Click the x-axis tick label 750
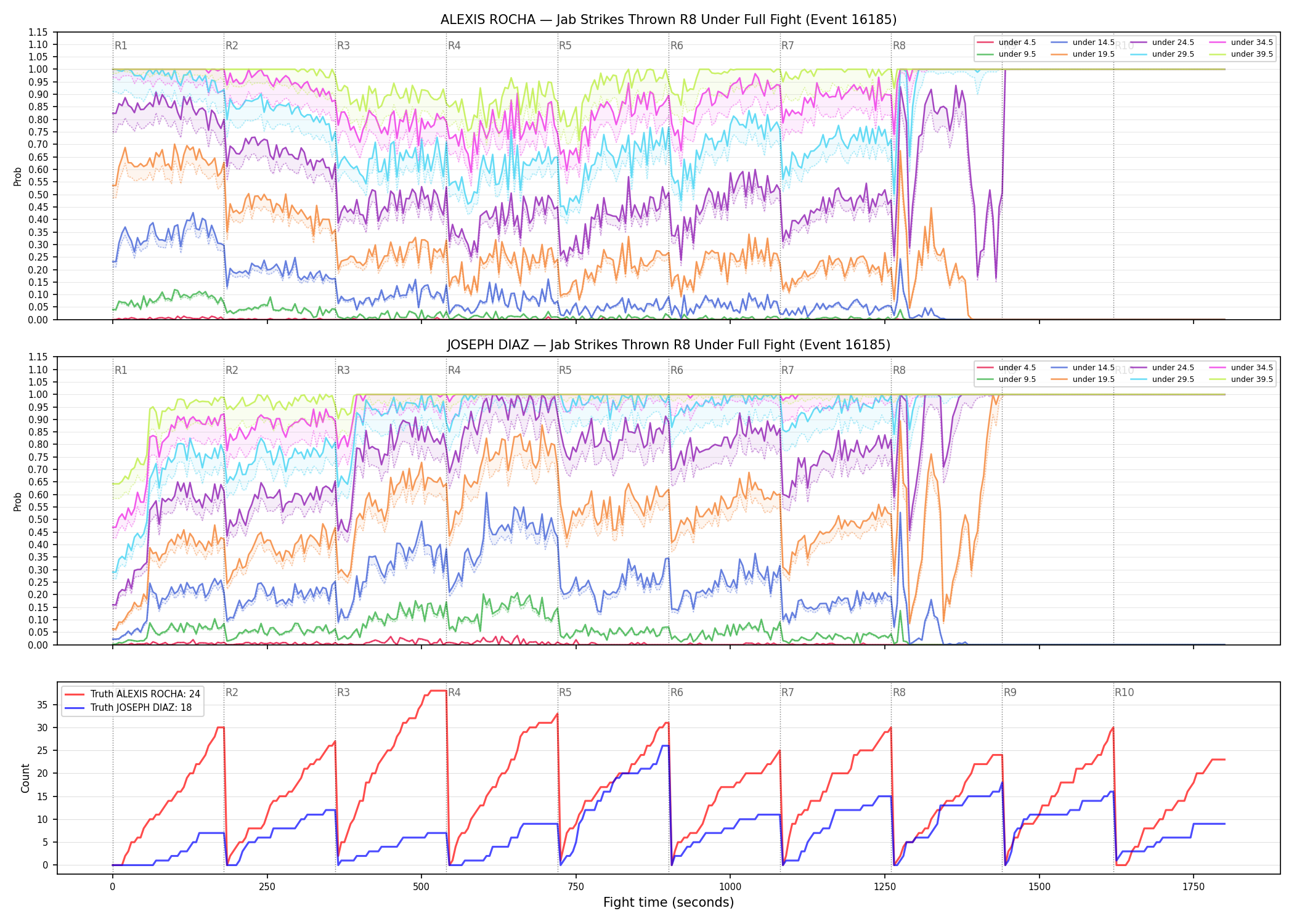Screen dimensions: 1294x924 pos(576,887)
